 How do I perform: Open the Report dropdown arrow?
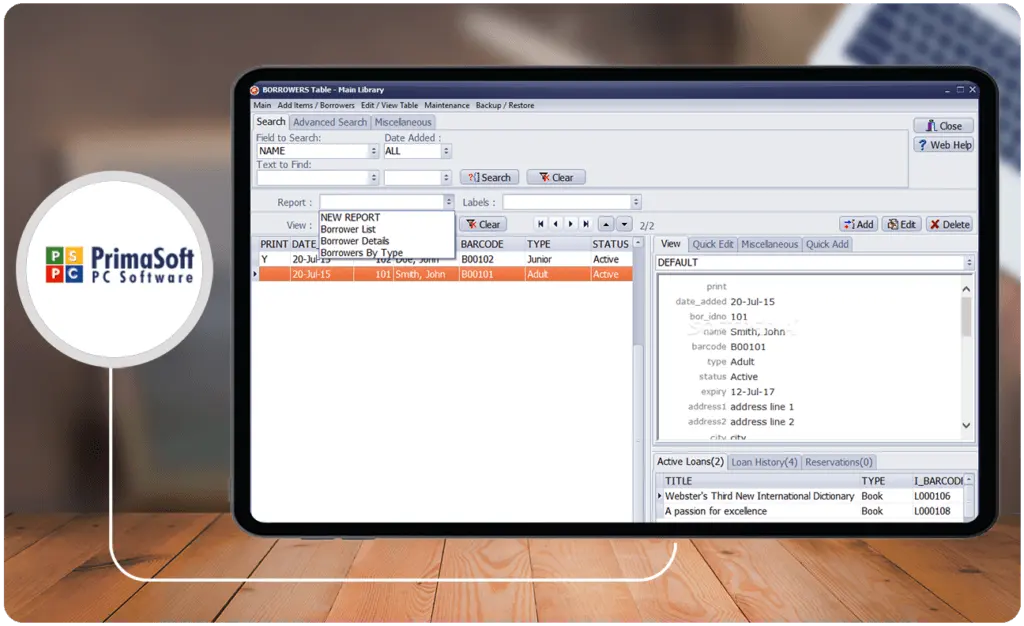tap(449, 202)
